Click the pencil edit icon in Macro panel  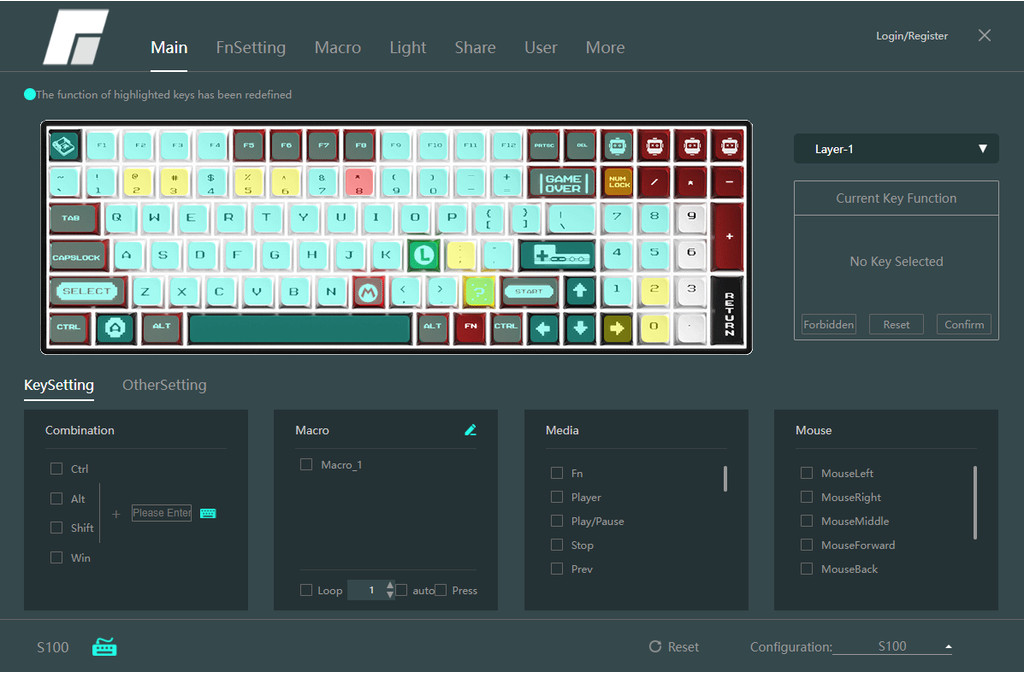[x=470, y=430]
